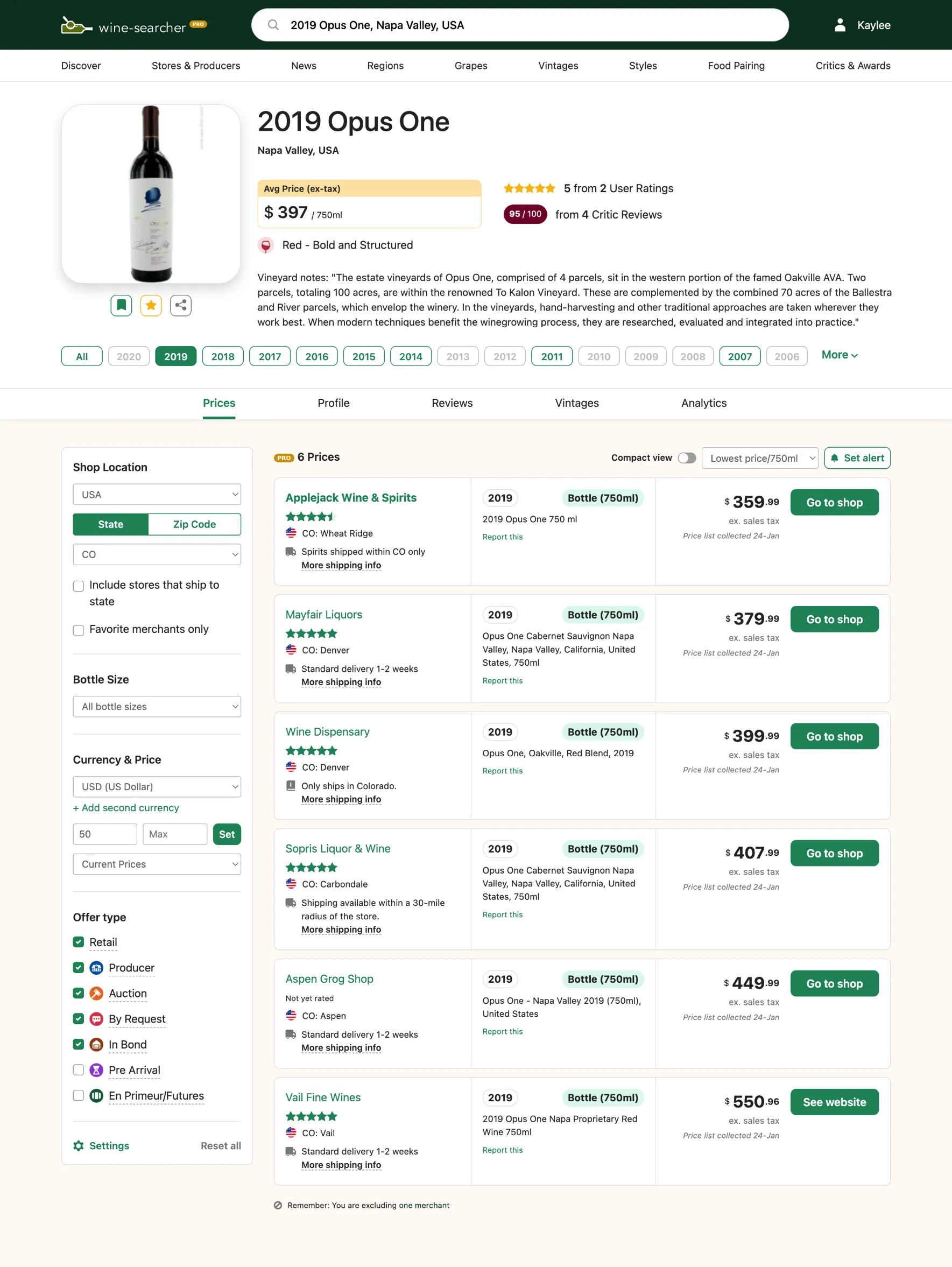Open Kaylee's user profile icon

tap(840, 25)
